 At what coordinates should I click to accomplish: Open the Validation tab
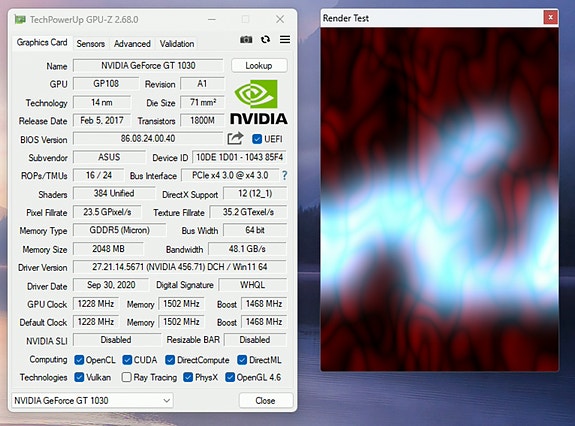pos(177,44)
